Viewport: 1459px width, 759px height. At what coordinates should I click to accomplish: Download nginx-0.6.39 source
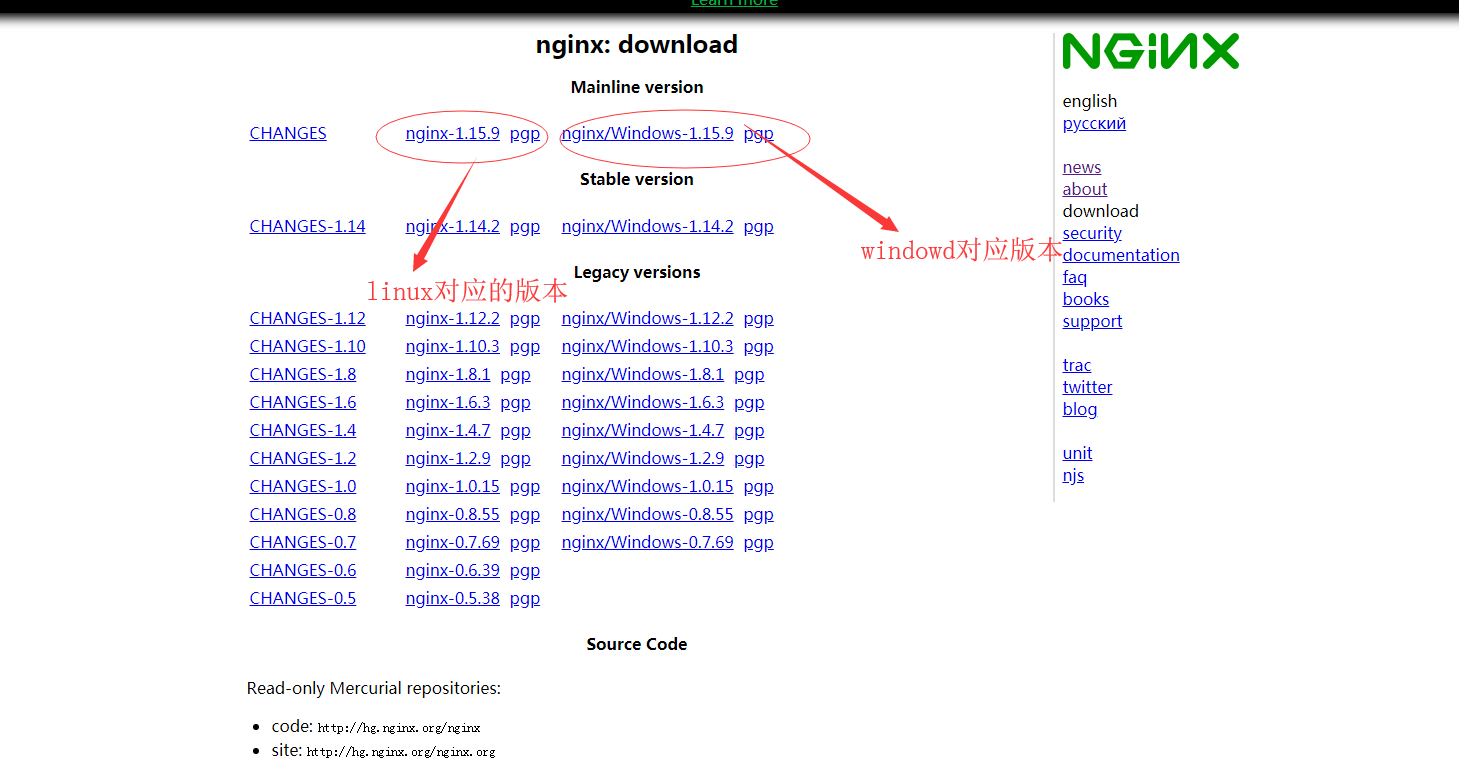click(x=452, y=570)
